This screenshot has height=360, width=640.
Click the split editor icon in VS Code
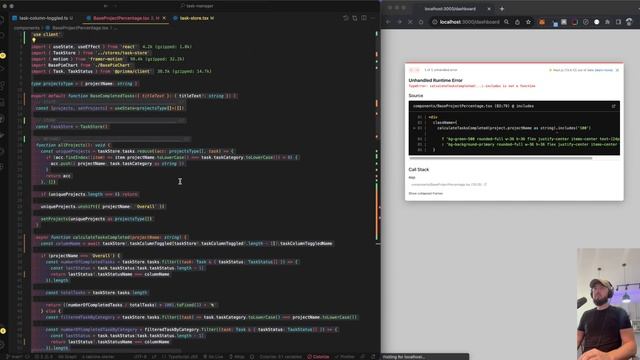(364, 18)
